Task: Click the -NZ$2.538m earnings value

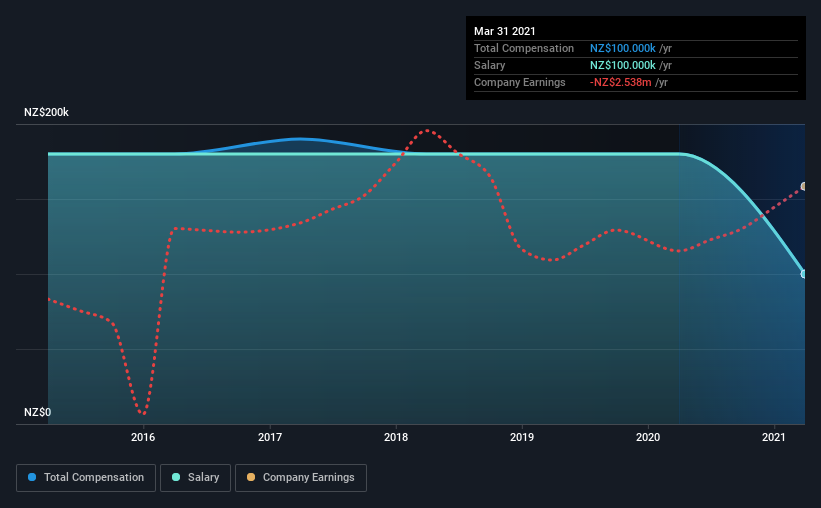Action: coord(620,82)
